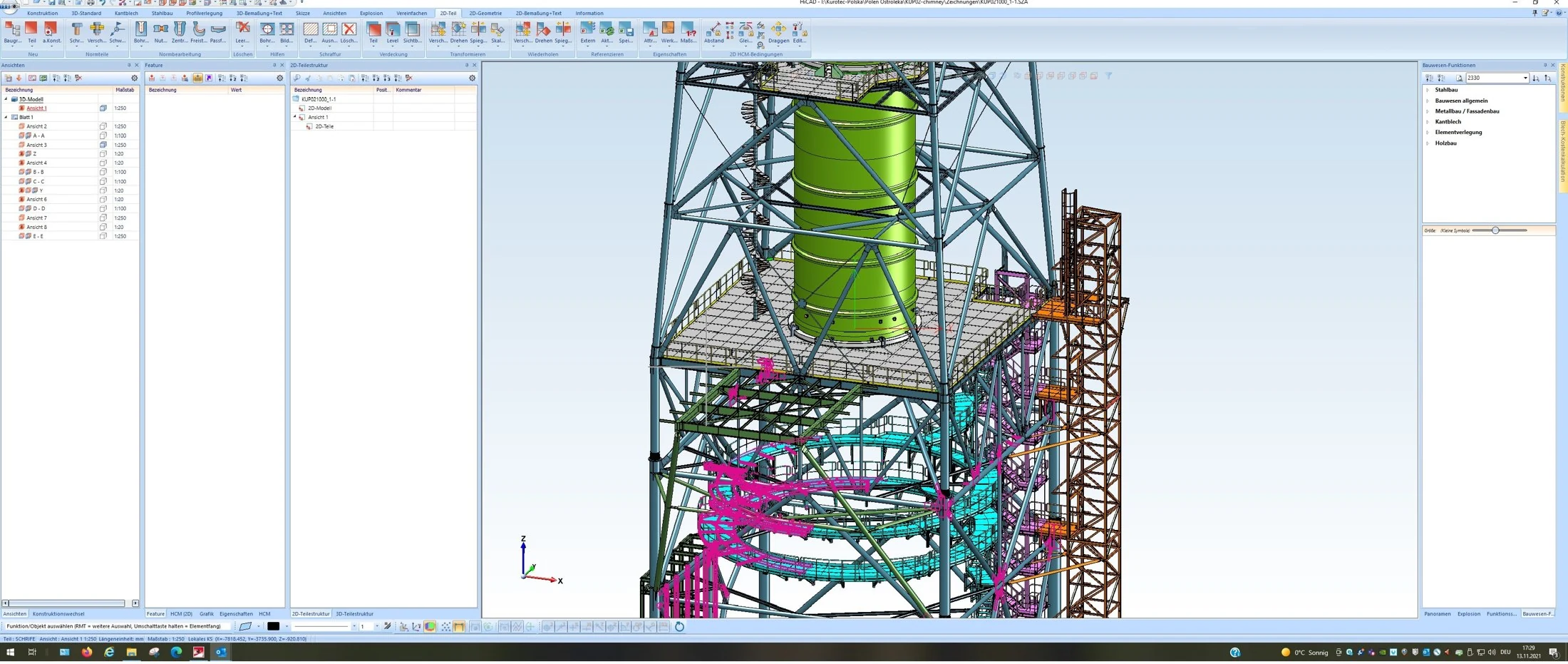Toggle the view-cube icon for Ansicht 1 row

tap(103, 108)
